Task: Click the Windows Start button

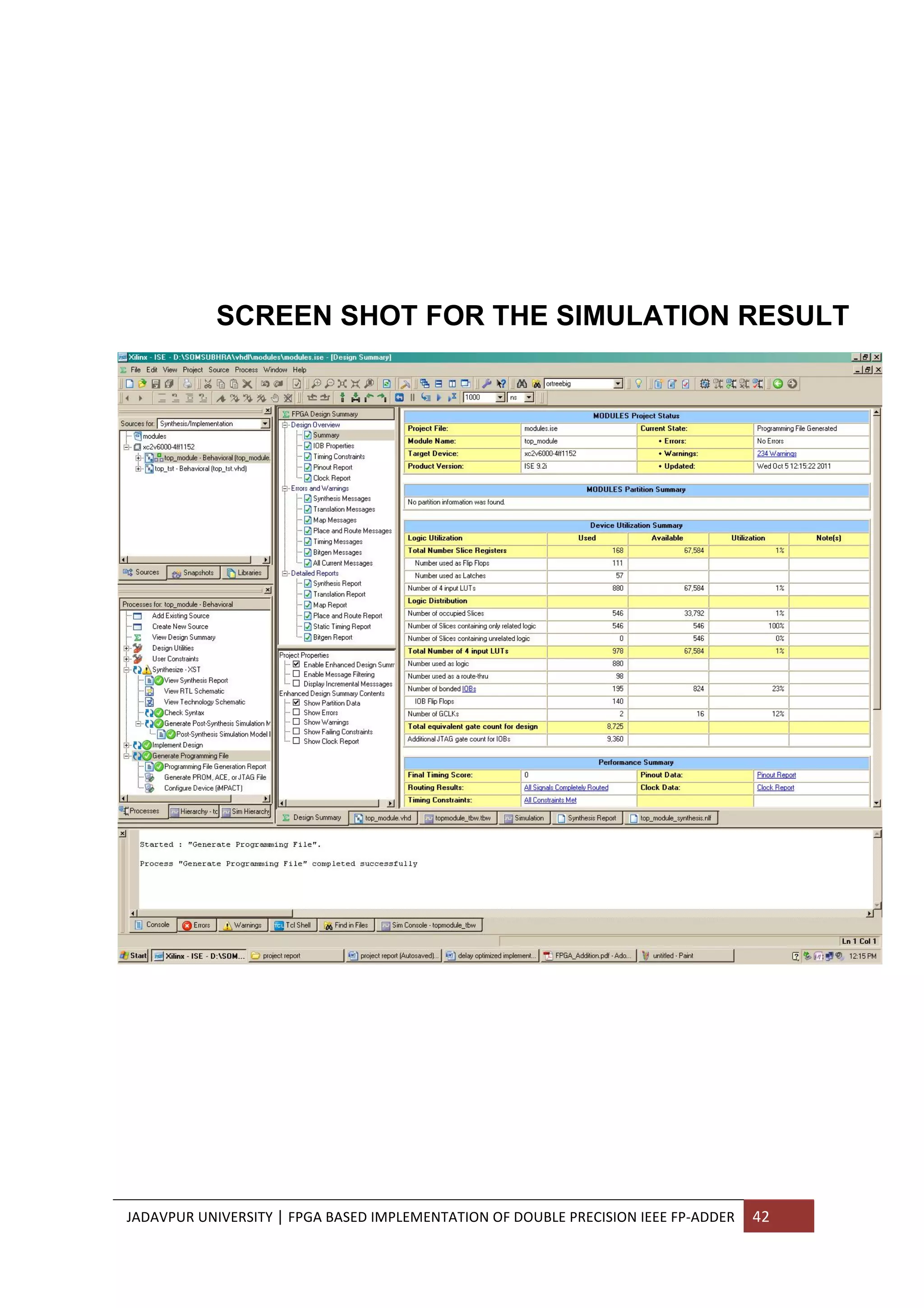Action: click(133, 955)
